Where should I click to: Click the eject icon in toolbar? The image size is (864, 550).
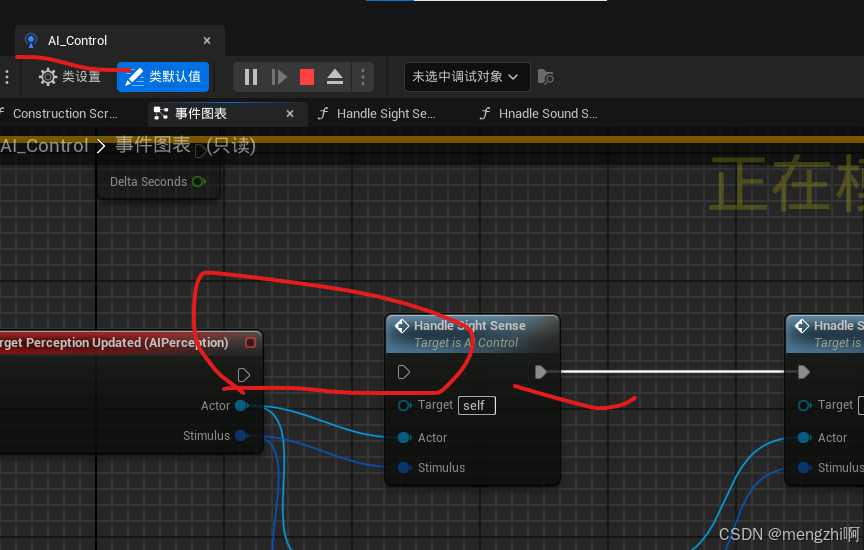point(335,77)
